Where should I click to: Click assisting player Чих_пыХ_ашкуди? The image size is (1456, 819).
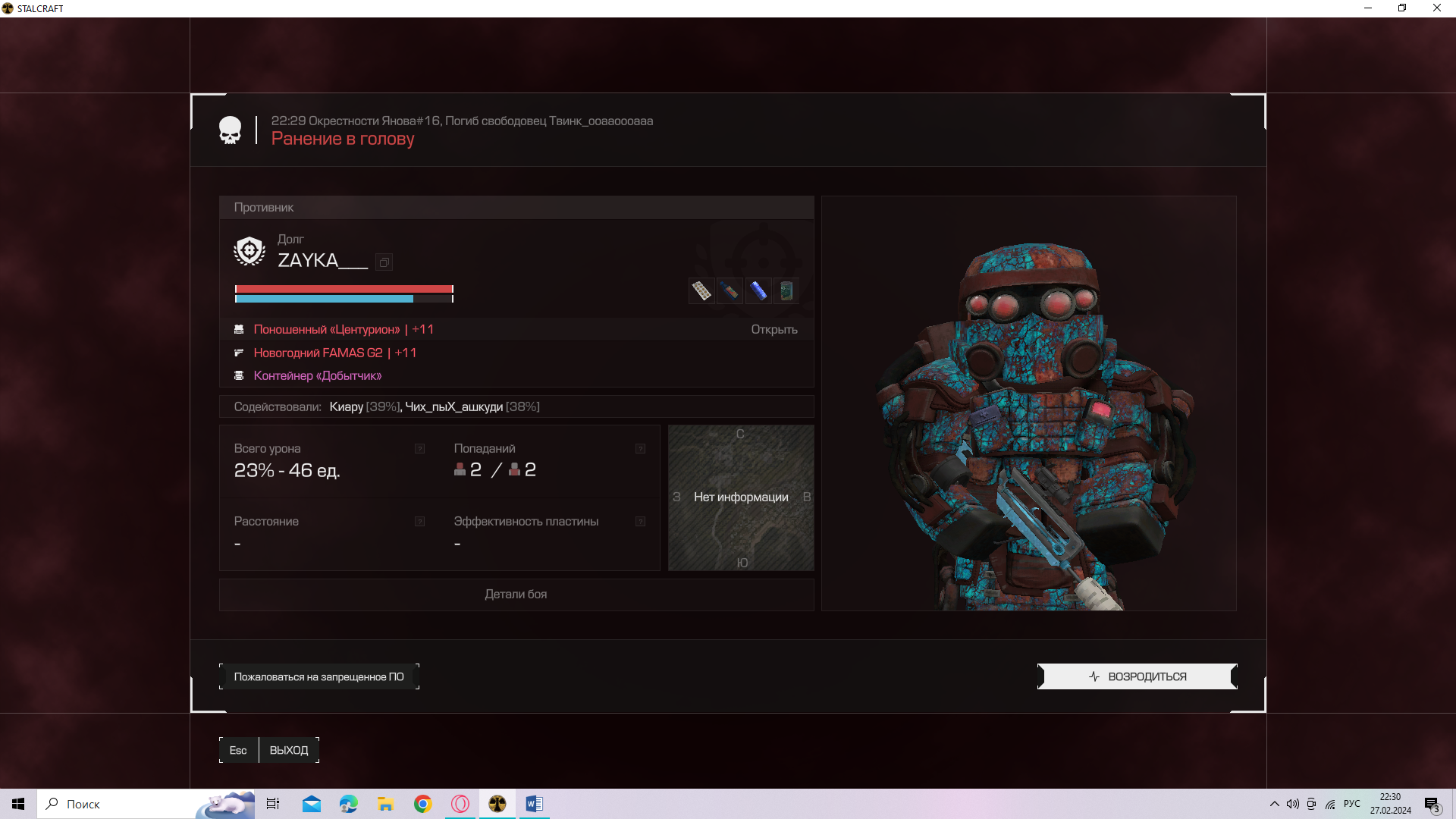(x=453, y=407)
